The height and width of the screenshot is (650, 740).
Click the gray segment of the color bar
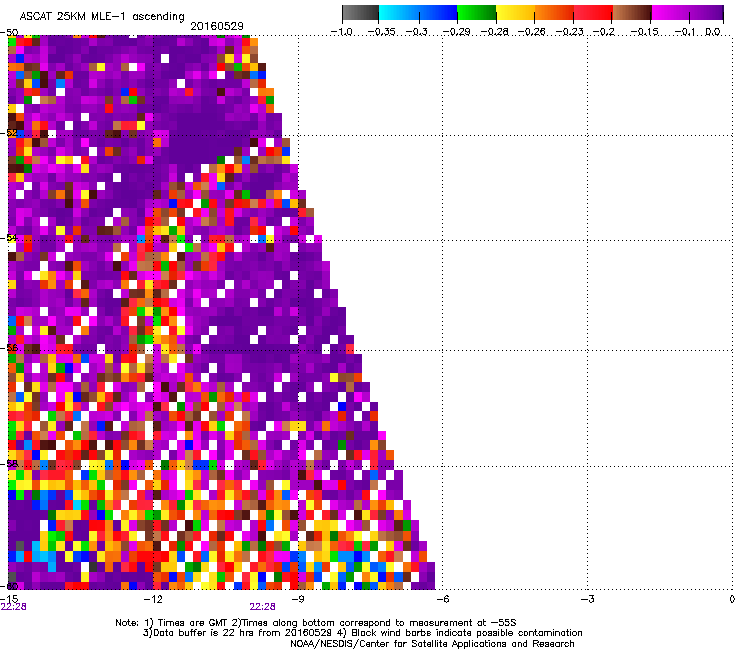(361, 13)
